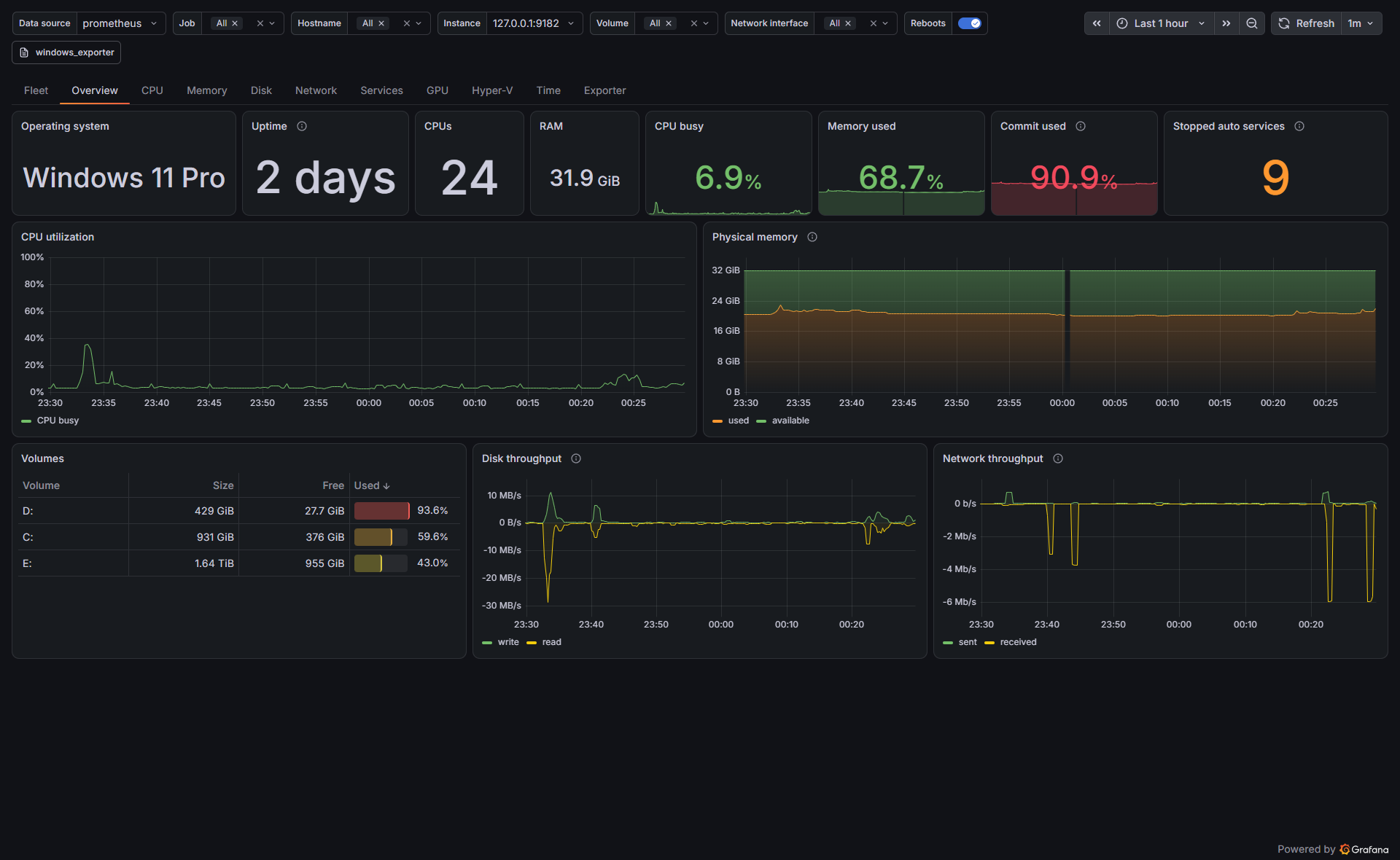Switch to the GPU tab

(437, 90)
